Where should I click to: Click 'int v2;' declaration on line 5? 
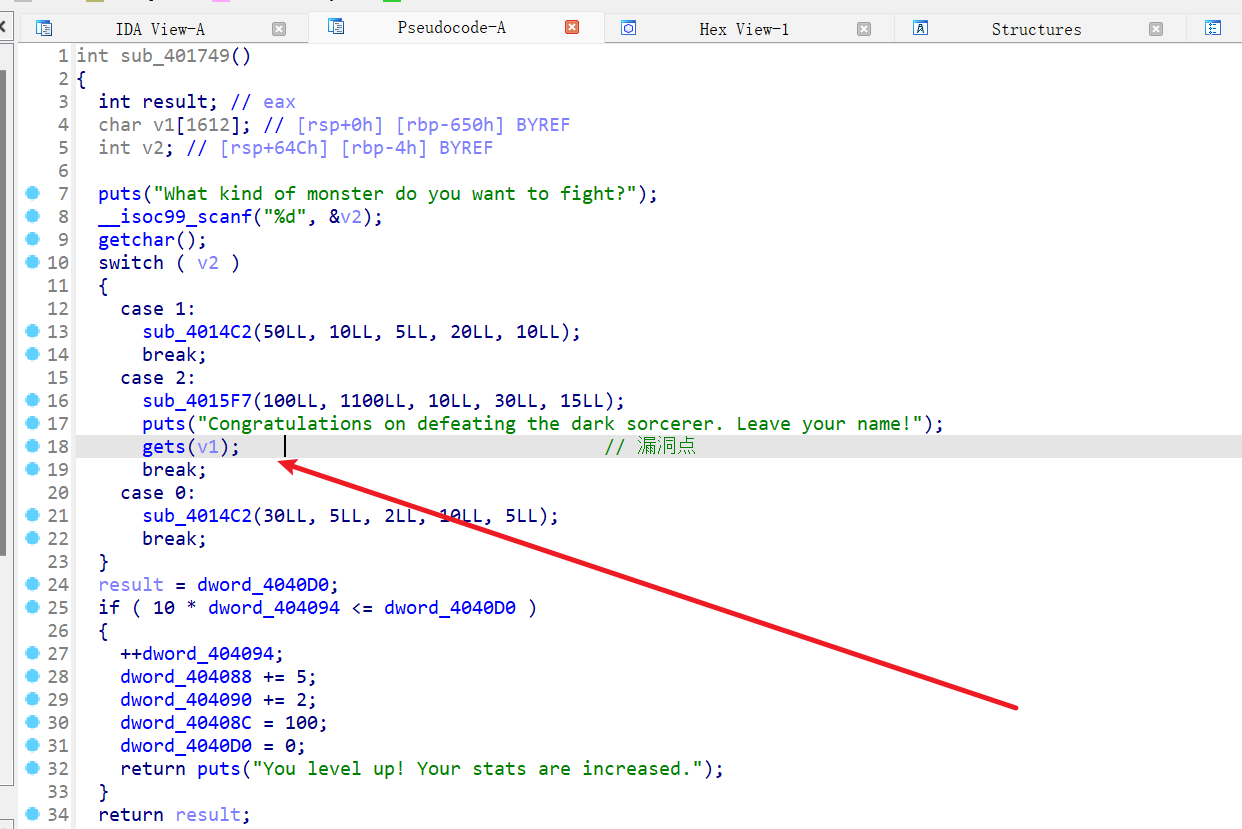pos(135,147)
